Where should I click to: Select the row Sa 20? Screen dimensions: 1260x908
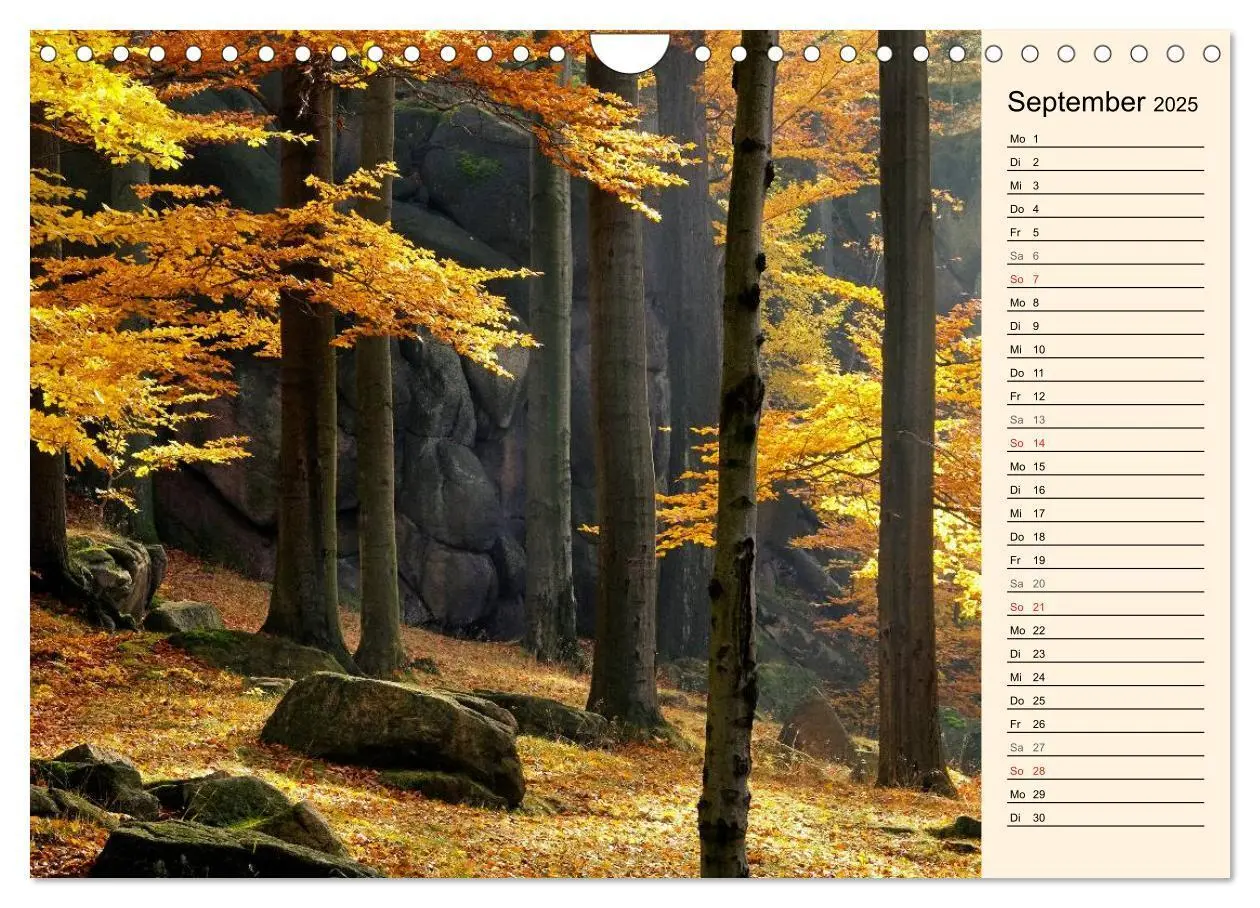[x=1105, y=583]
